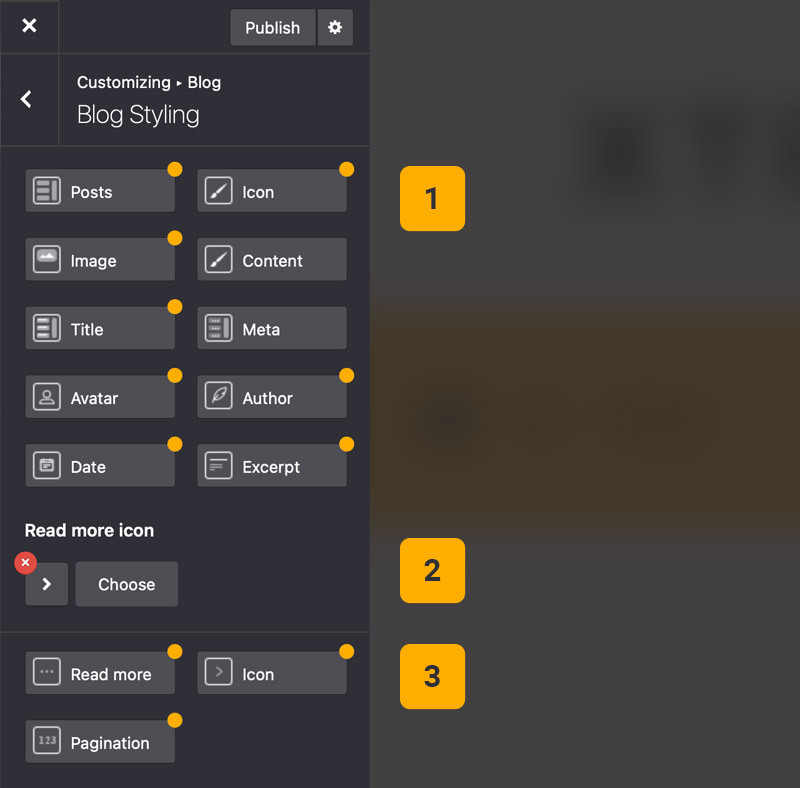800x788 pixels.
Task: Open the Title styling options
Action: click(100, 329)
